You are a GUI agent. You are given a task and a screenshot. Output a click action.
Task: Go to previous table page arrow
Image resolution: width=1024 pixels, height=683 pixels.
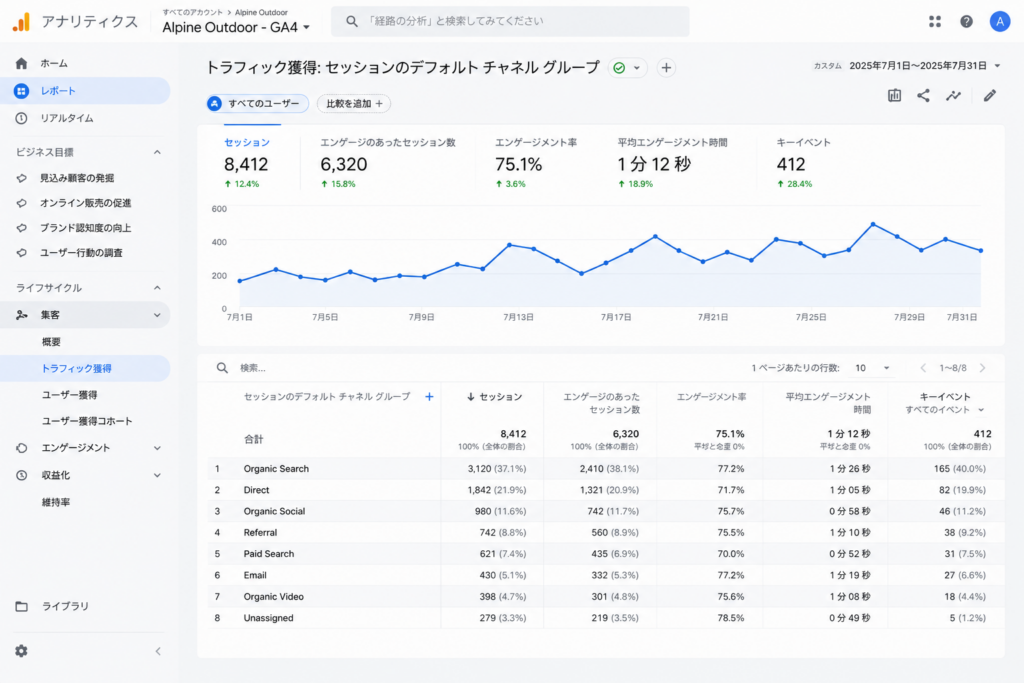[923, 368]
